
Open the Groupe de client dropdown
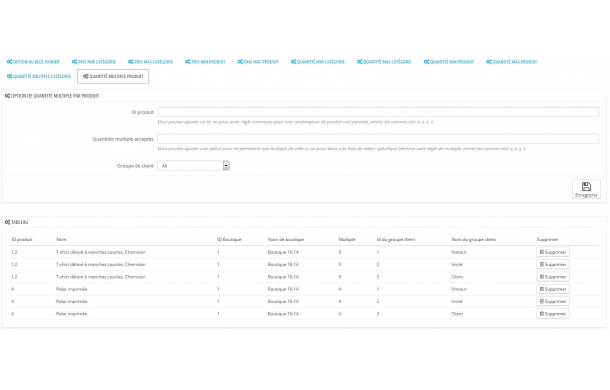coord(193,166)
